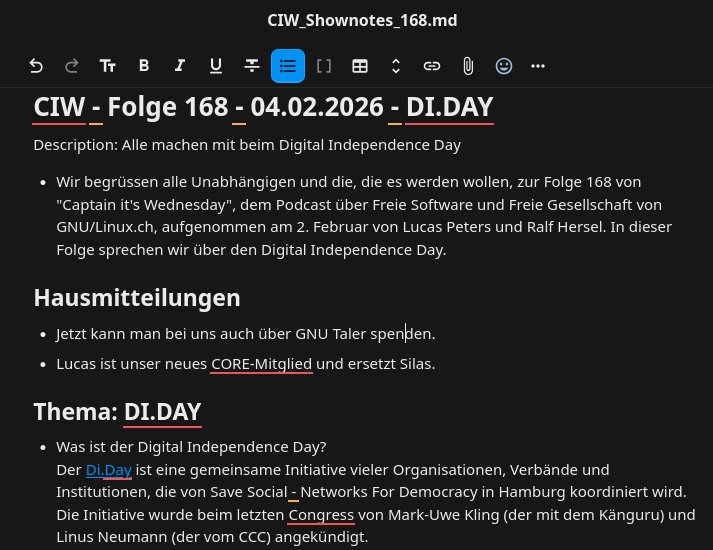The width and height of the screenshot is (713, 550).
Task: Click the misspelled word Congress
Action: click(x=321, y=515)
